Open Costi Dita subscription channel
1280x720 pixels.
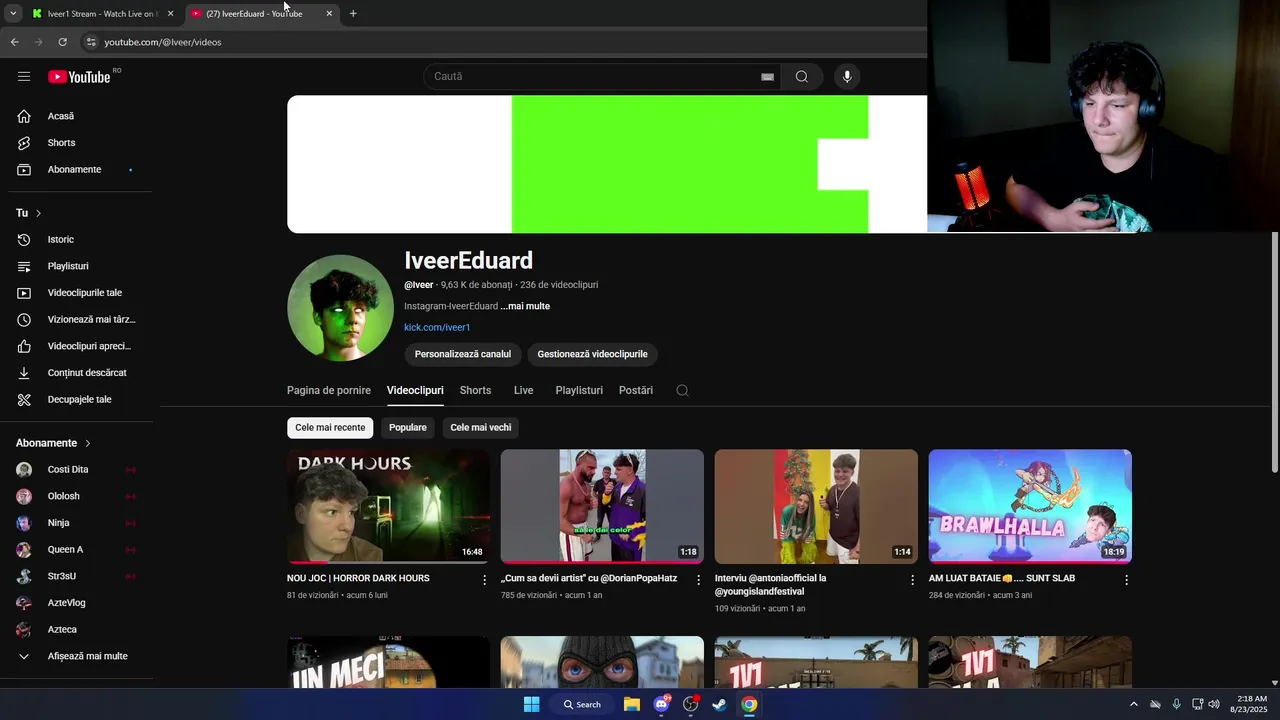point(78,470)
